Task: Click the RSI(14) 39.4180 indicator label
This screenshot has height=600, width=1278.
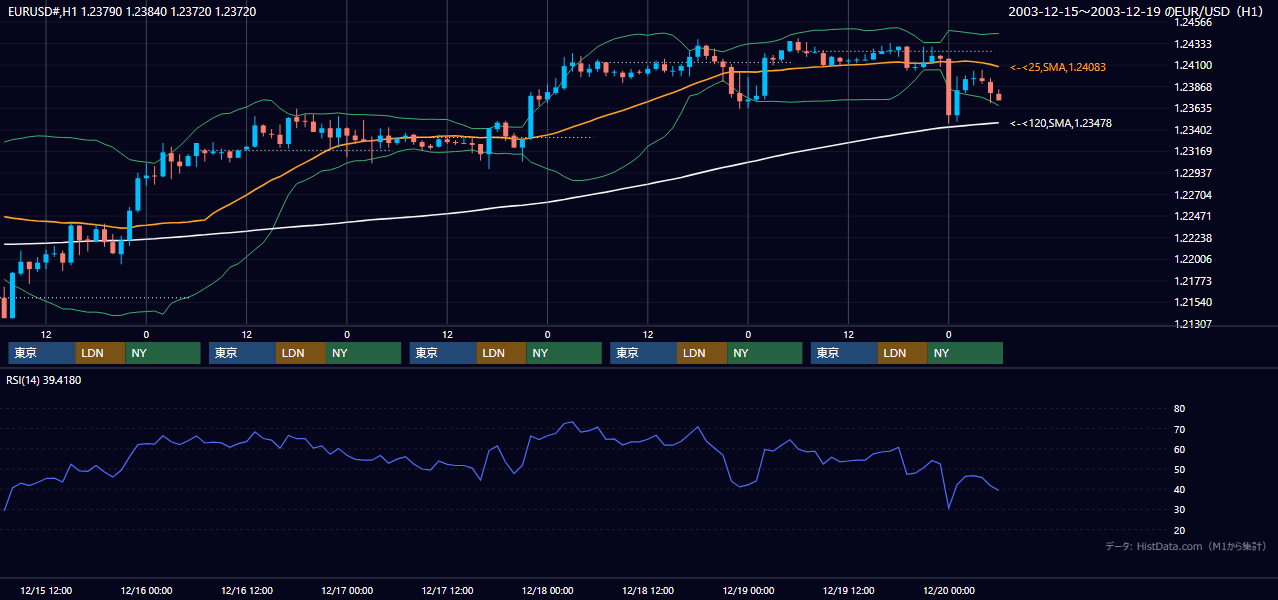Action: [x=44, y=380]
